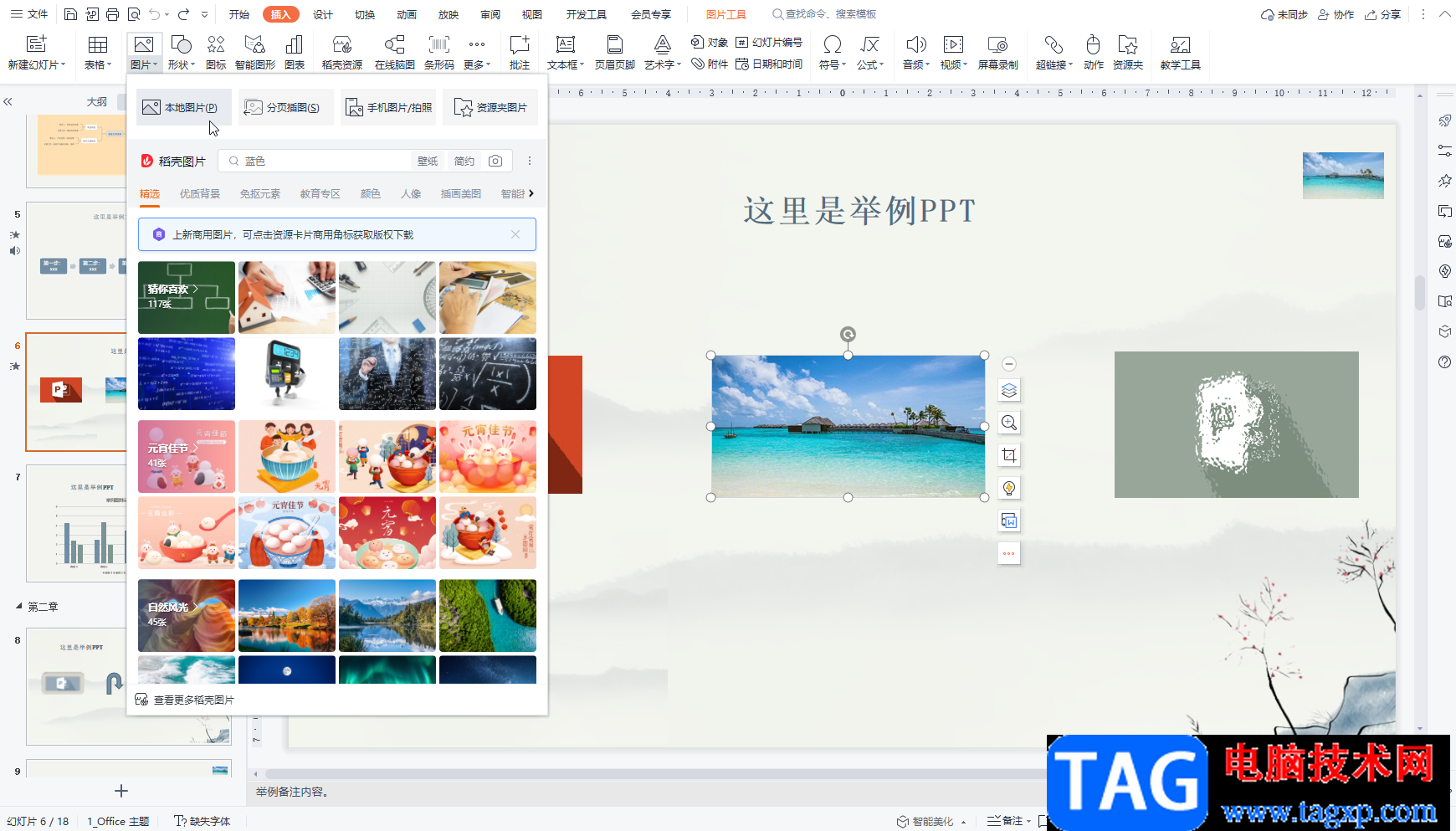This screenshot has height=831, width=1456.
Task: Click the crop icon beside selected picture
Action: click(1009, 455)
